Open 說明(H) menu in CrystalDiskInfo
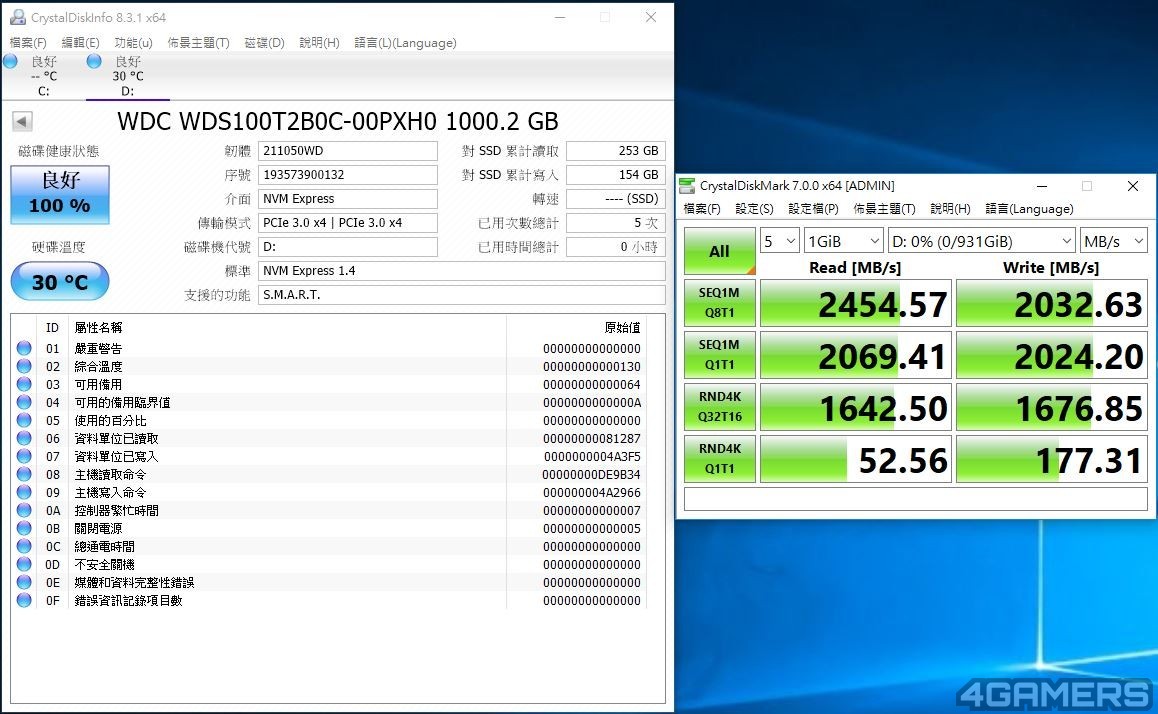 pyautogui.click(x=319, y=43)
